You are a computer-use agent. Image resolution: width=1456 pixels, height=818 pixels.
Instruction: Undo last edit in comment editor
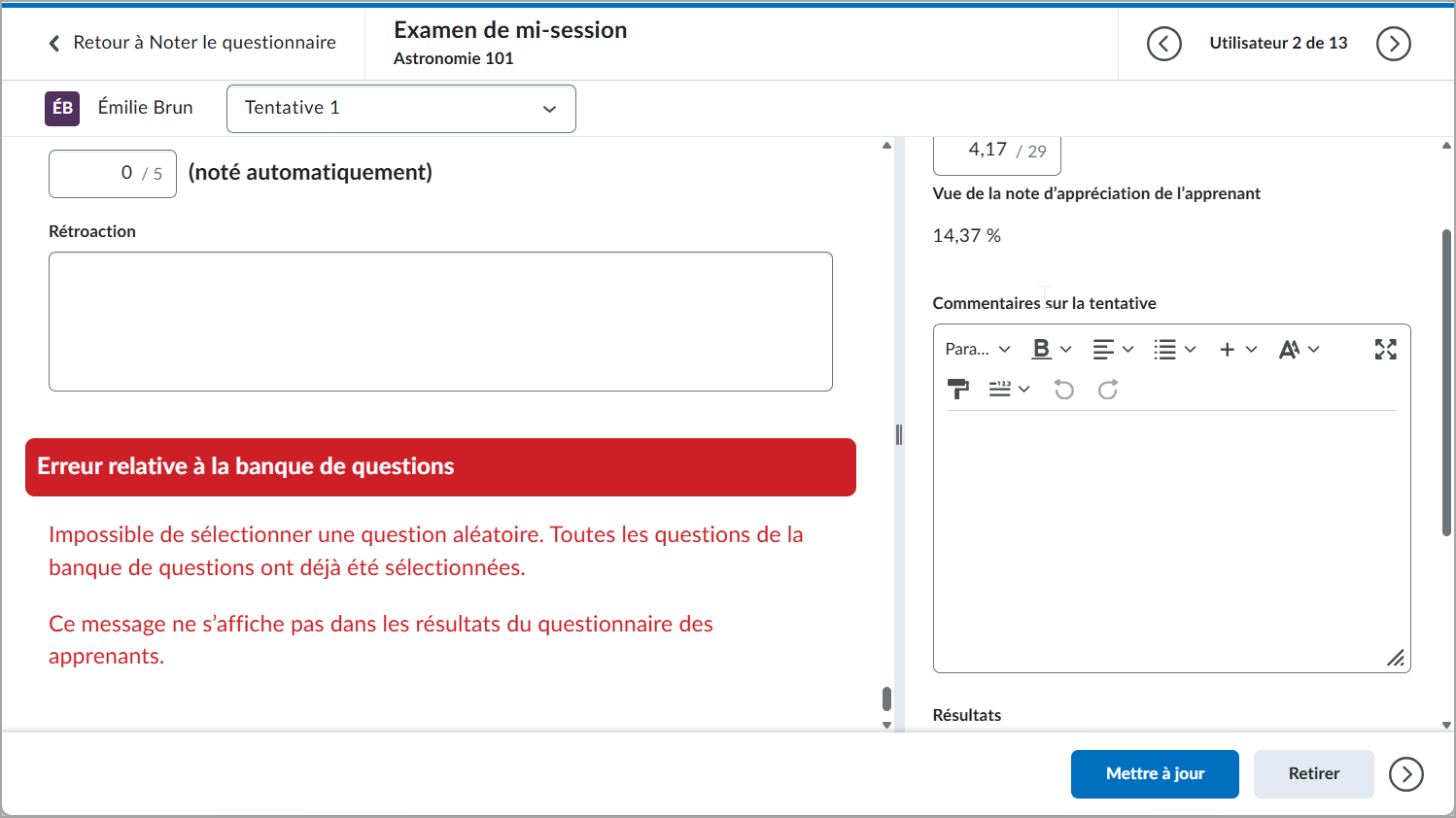pyautogui.click(x=1064, y=390)
